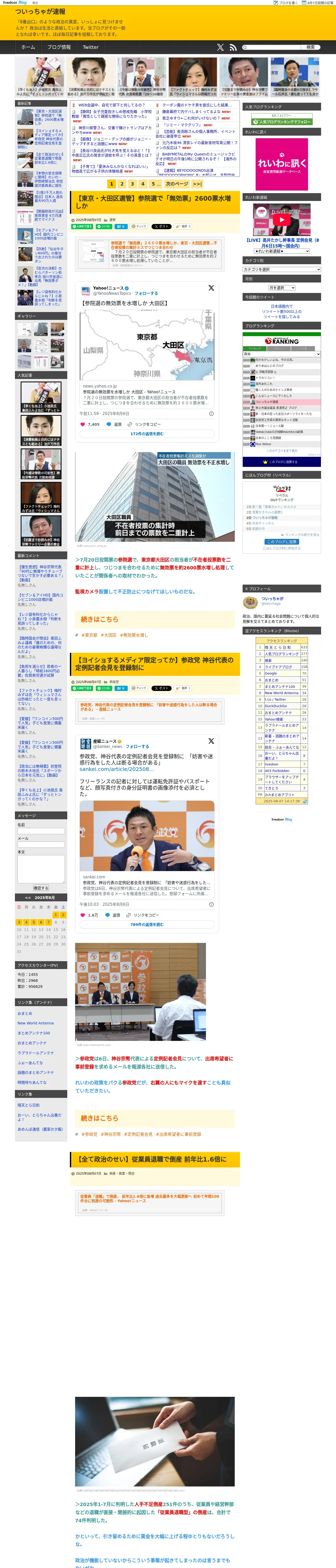Click calendar date 1 in 2025年8月

tap(55, 915)
